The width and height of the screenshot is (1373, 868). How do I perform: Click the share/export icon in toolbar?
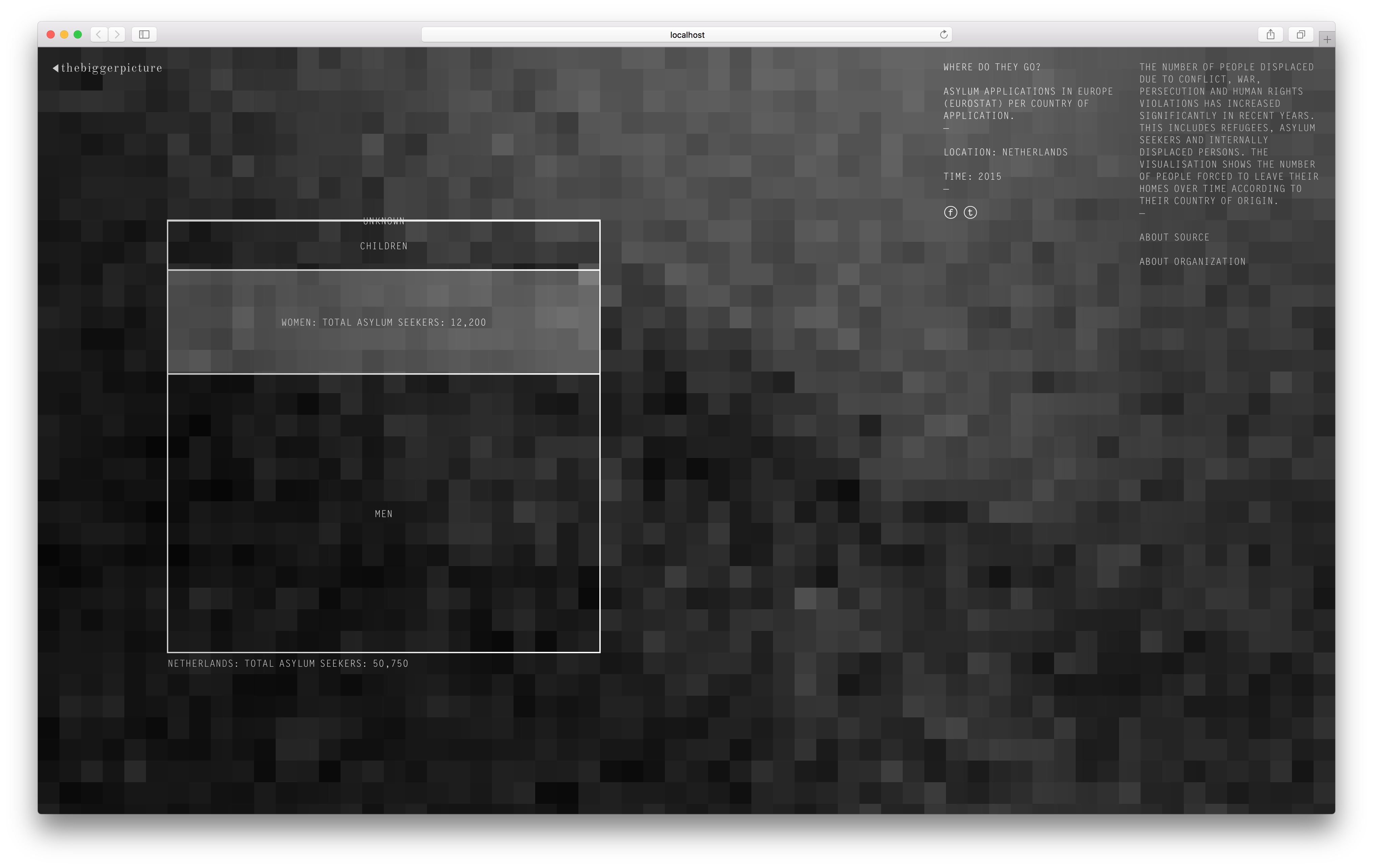point(1270,34)
